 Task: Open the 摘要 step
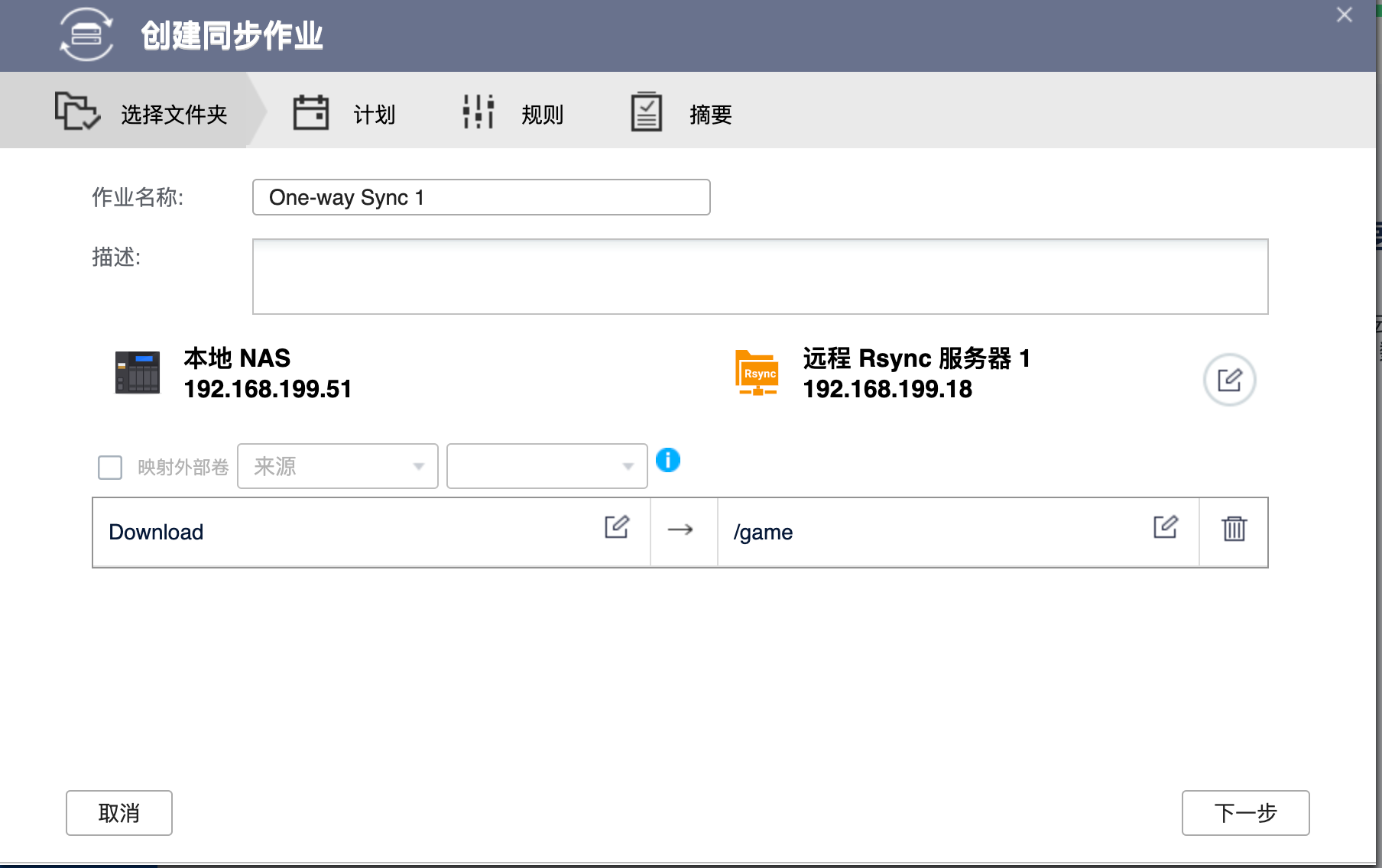680,112
